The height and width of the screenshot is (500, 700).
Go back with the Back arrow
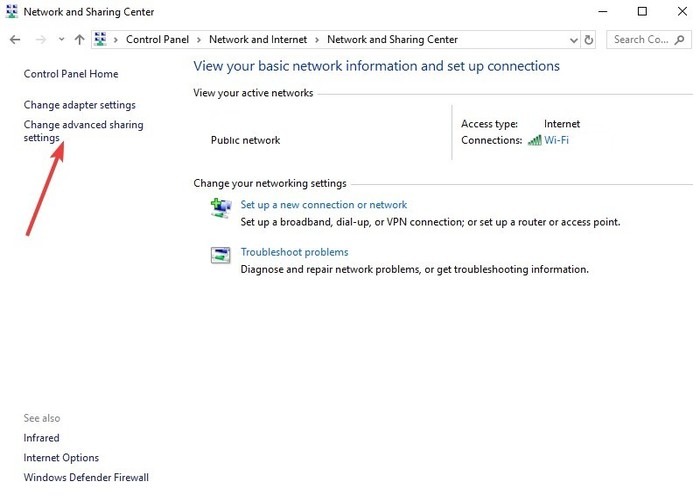point(15,40)
